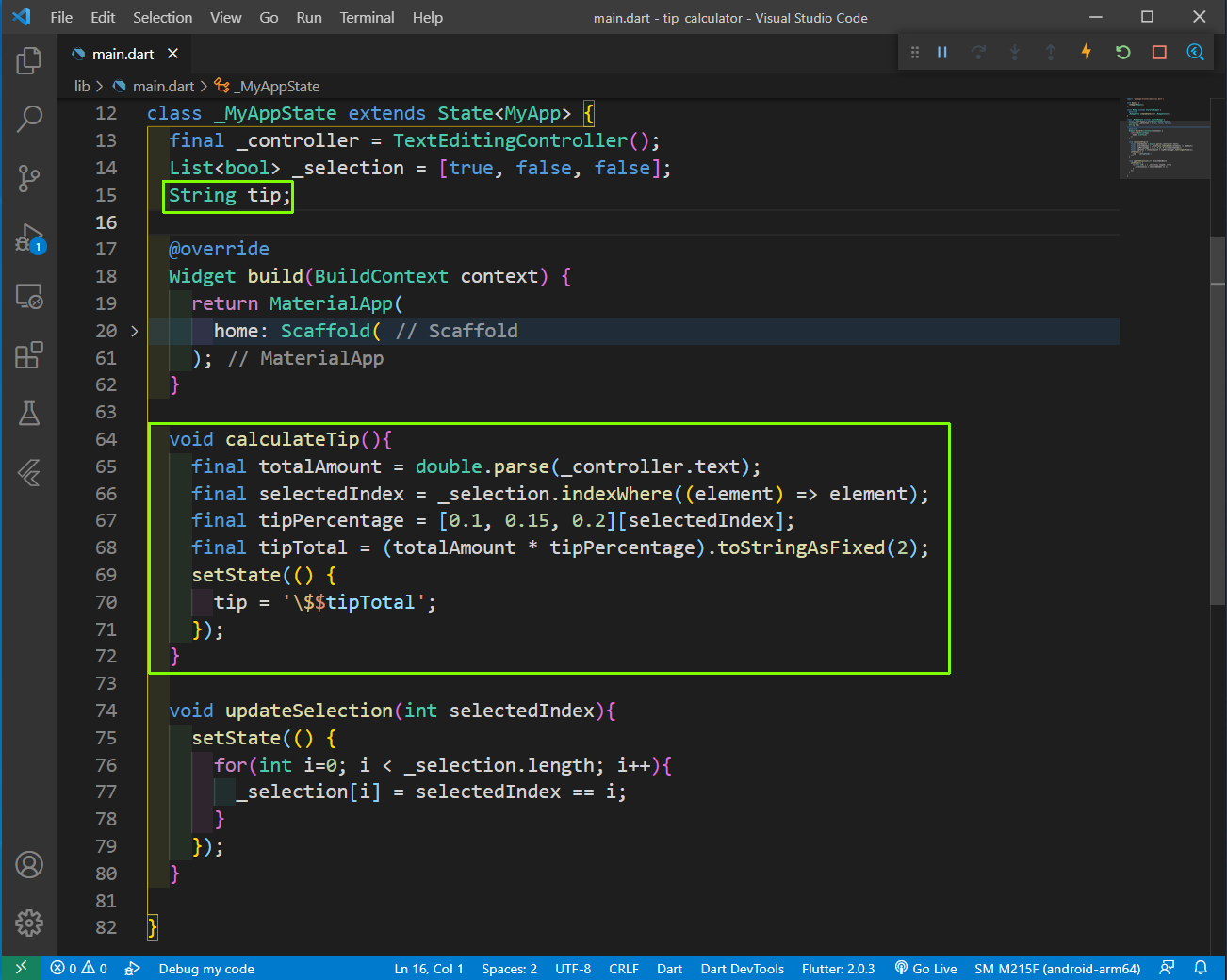This screenshot has width=1227, height=980.
Task: Click the debug Step Out button
Action: (x=1050, y=53)
